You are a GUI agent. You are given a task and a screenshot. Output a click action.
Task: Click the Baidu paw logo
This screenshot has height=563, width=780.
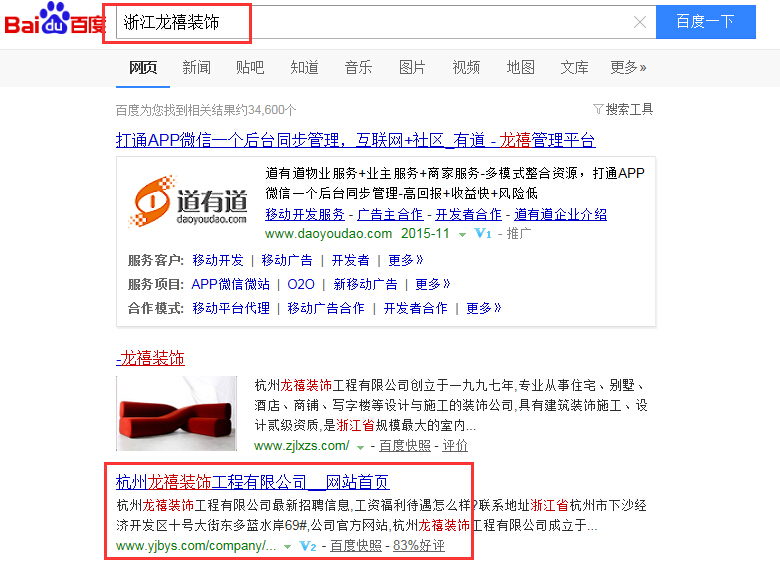pos(55,20)
